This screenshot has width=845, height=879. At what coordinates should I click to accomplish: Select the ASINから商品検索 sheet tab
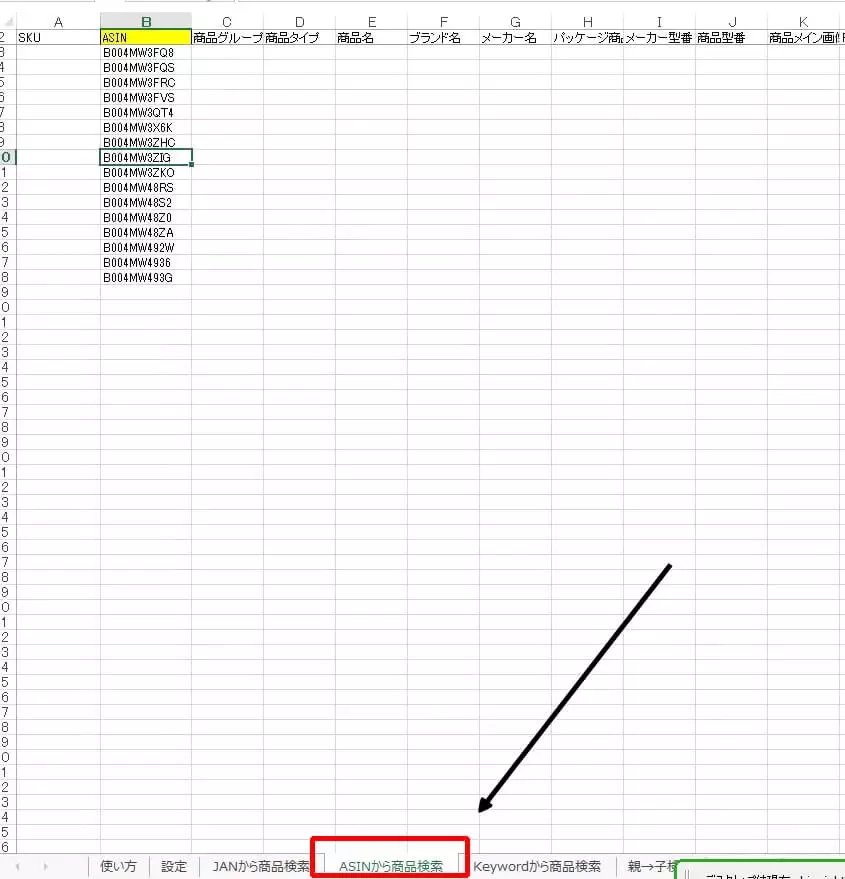(x=390, y=866)
